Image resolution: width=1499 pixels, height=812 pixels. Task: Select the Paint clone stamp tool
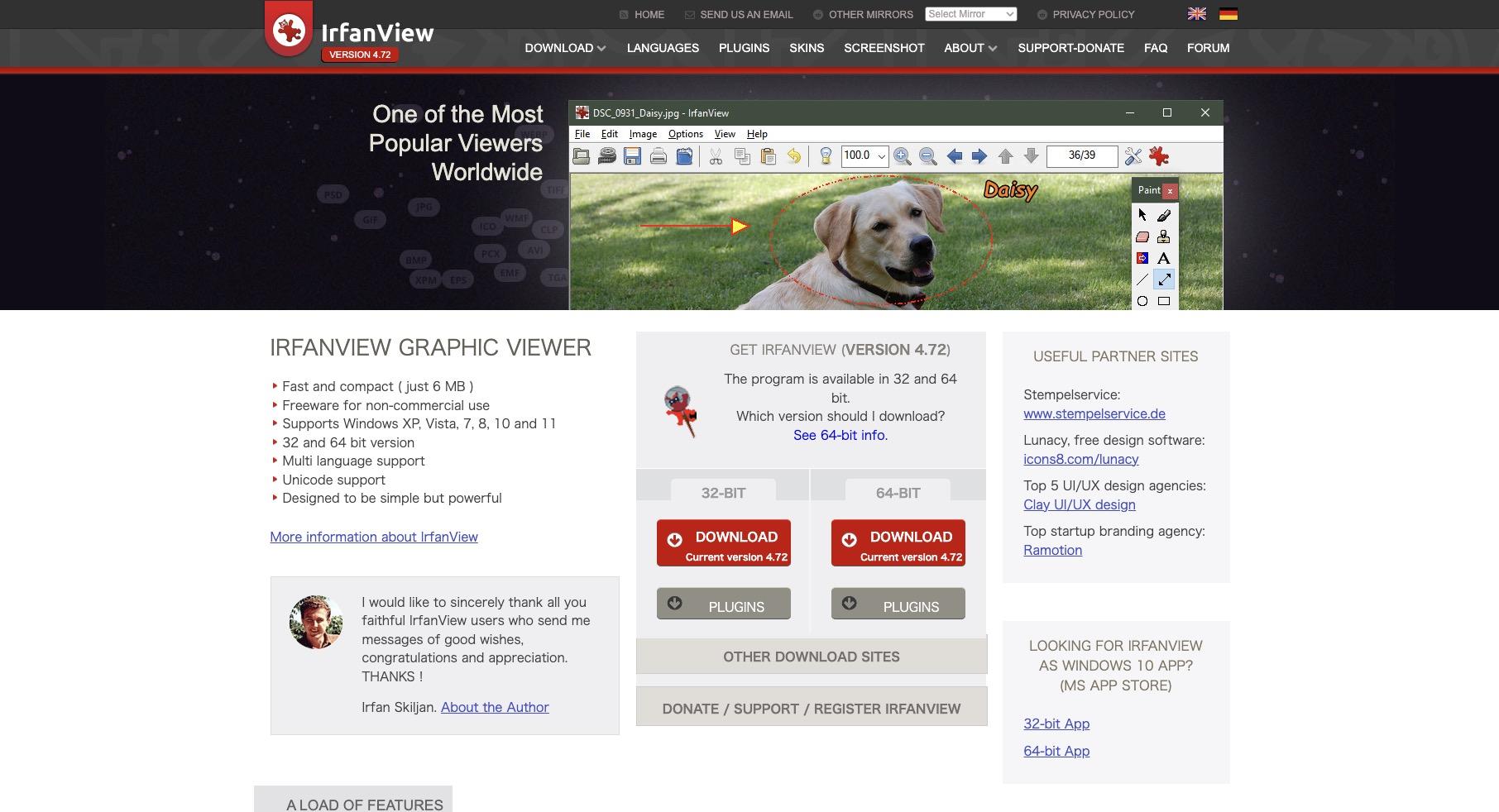point(1164,236)
